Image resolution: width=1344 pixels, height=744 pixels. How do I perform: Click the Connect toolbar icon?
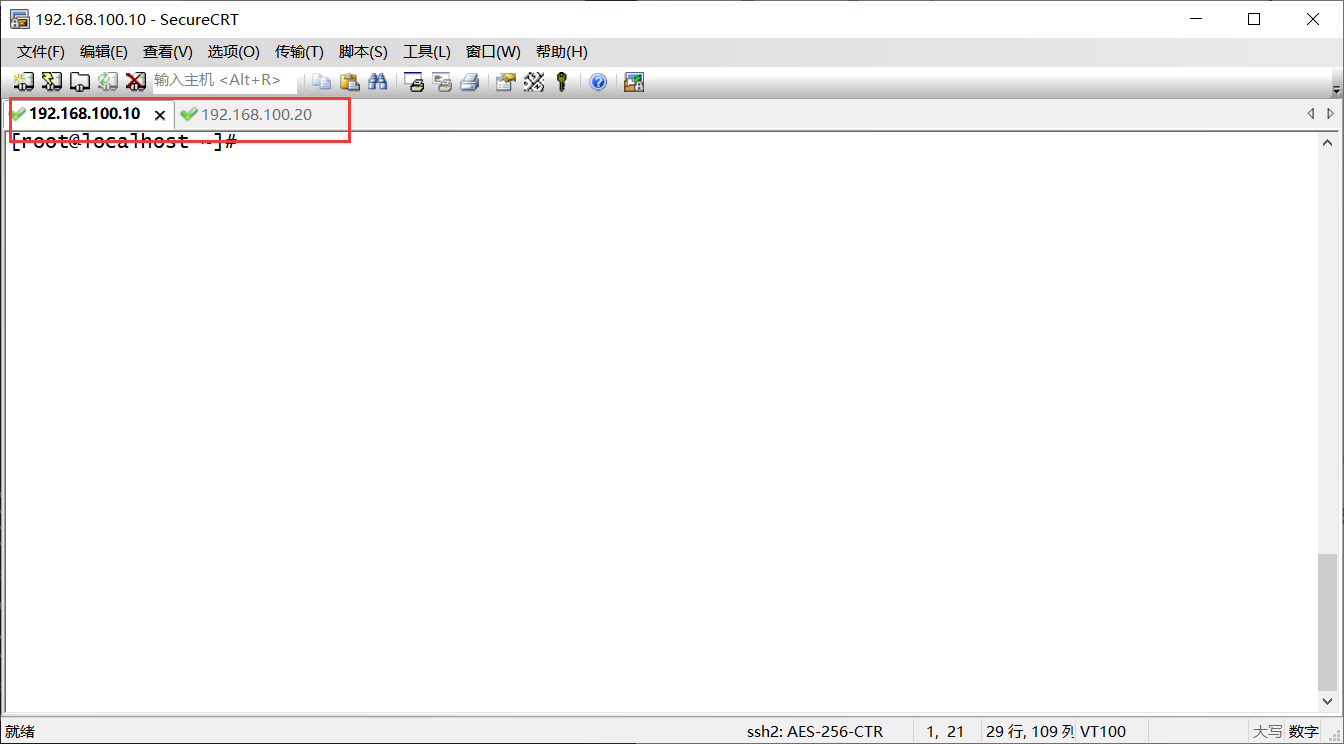(24, 82)
